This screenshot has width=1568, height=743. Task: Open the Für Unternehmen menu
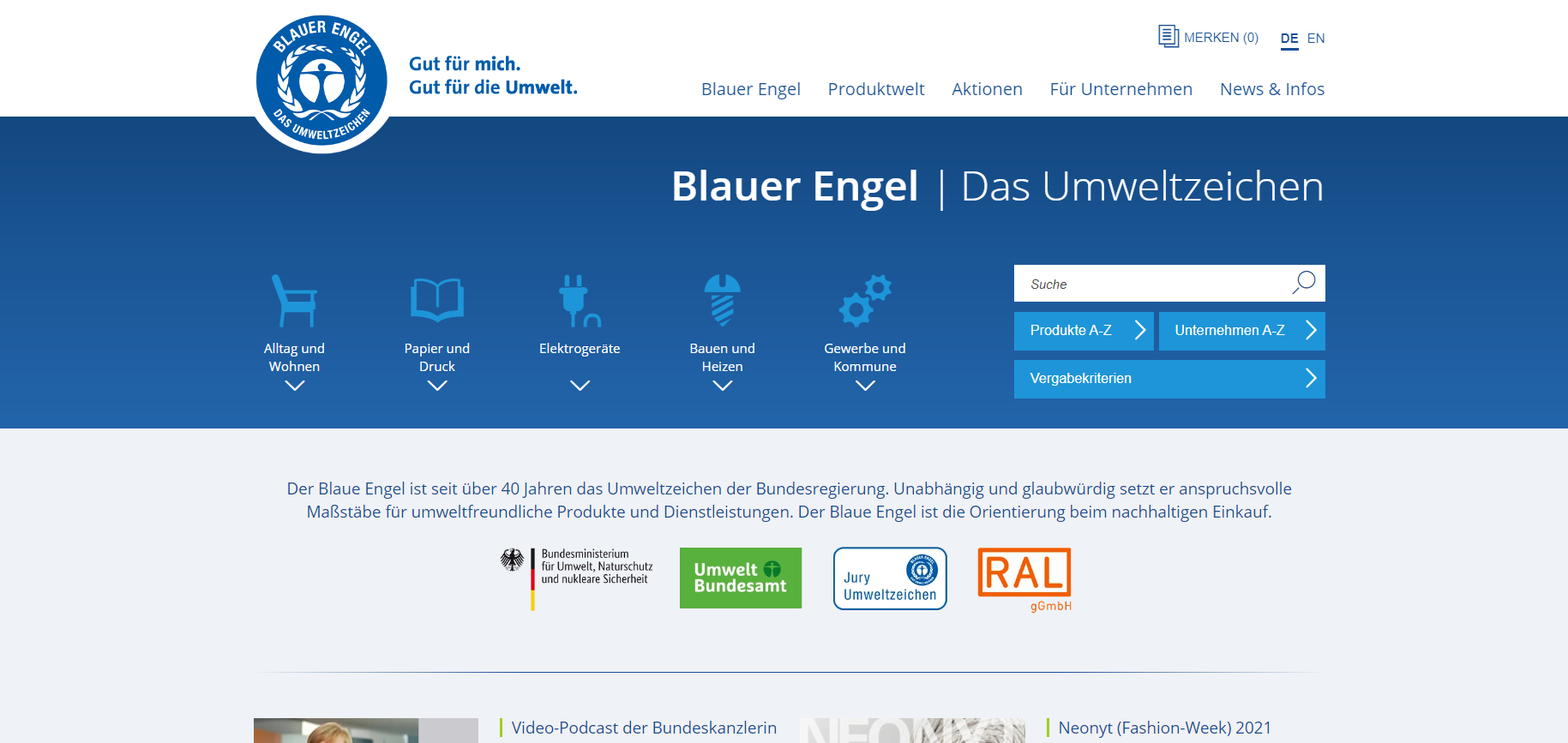[x=1120, y=89]
